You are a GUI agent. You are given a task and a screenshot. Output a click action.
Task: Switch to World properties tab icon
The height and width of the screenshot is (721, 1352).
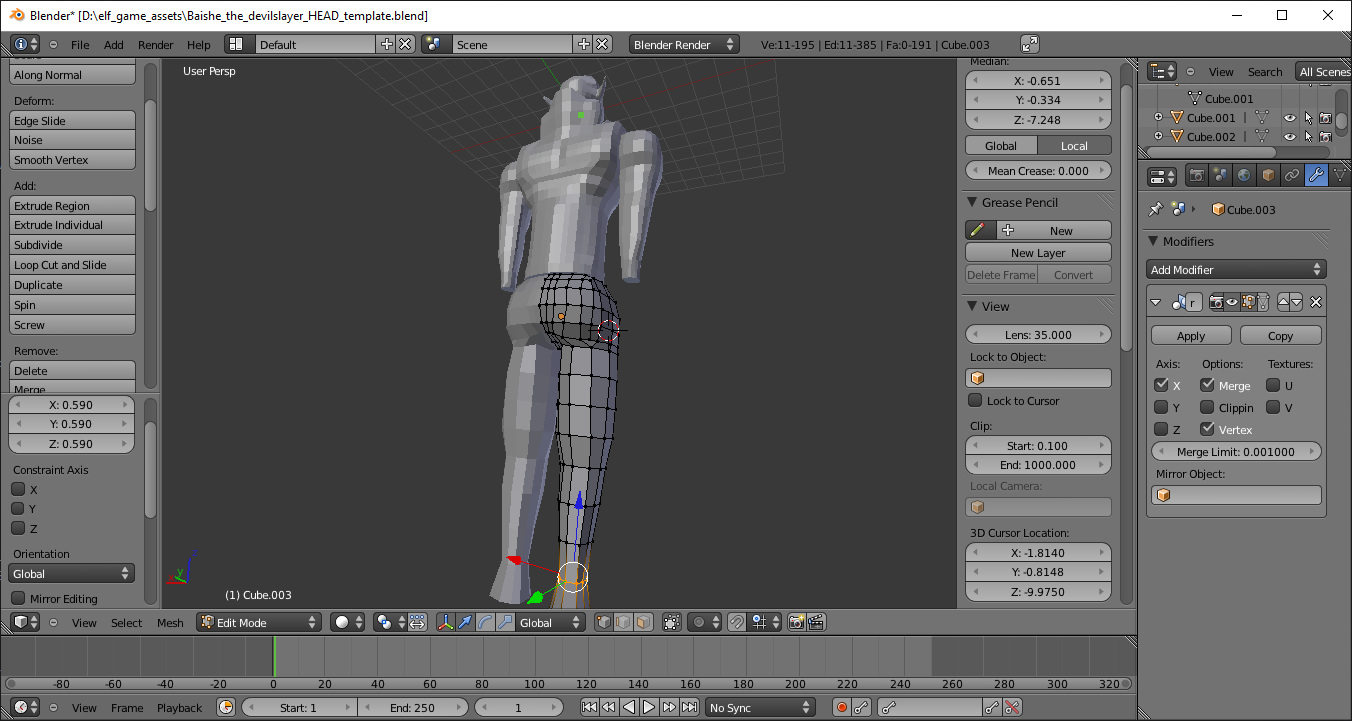pos(1244,176)
